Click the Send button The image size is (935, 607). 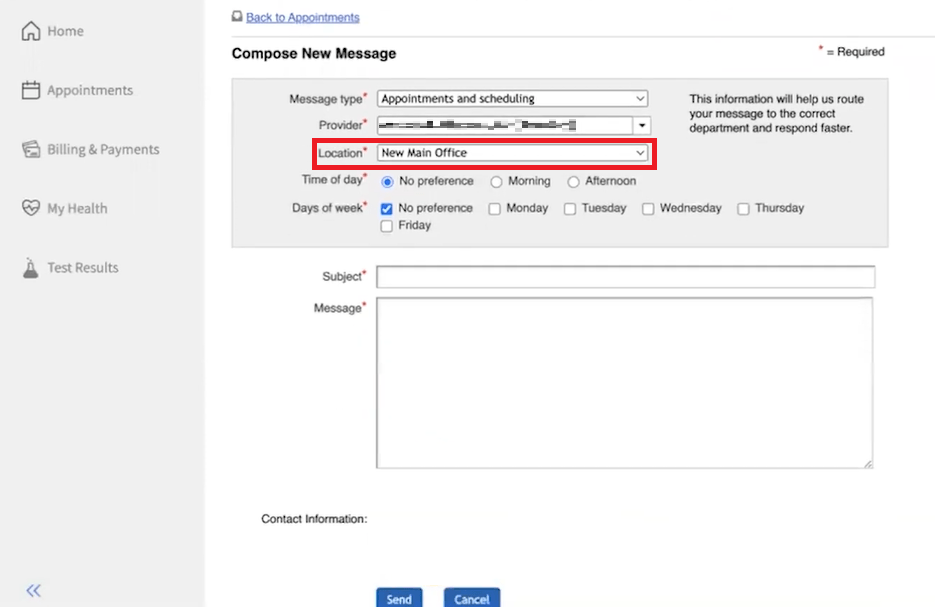pos(399,598)
